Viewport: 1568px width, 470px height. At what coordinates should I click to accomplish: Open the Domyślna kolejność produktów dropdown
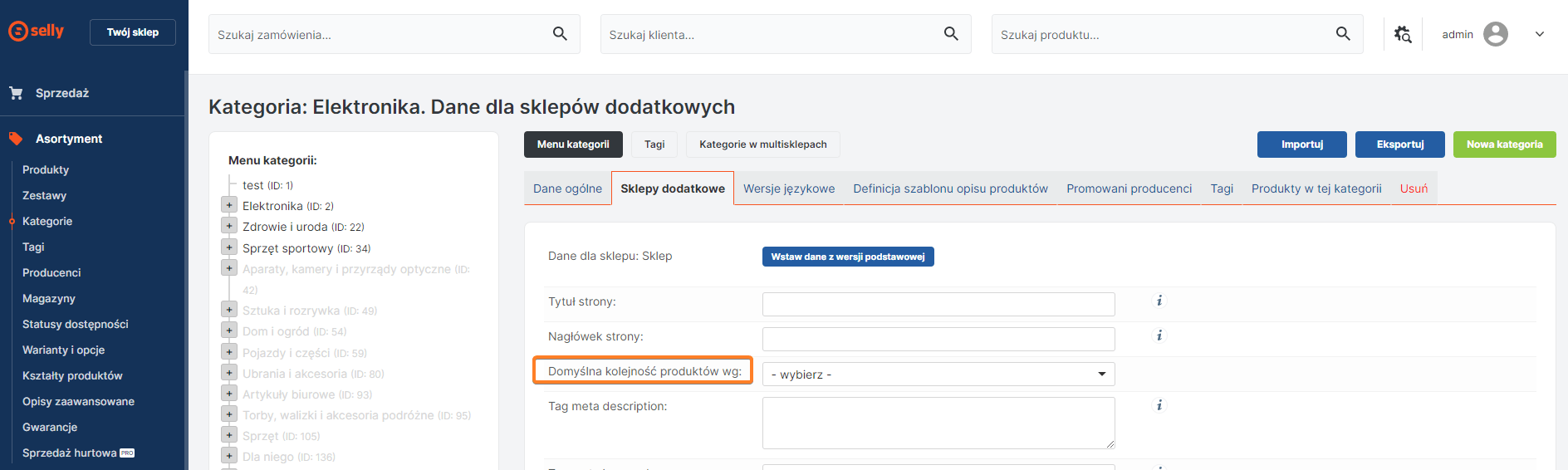coord(938,375)
